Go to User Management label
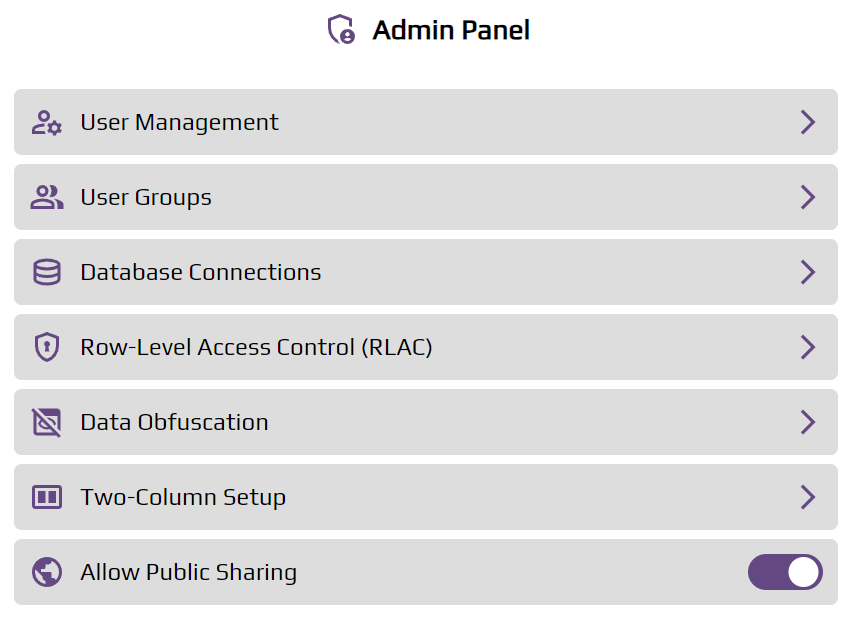 coord(179,122)
